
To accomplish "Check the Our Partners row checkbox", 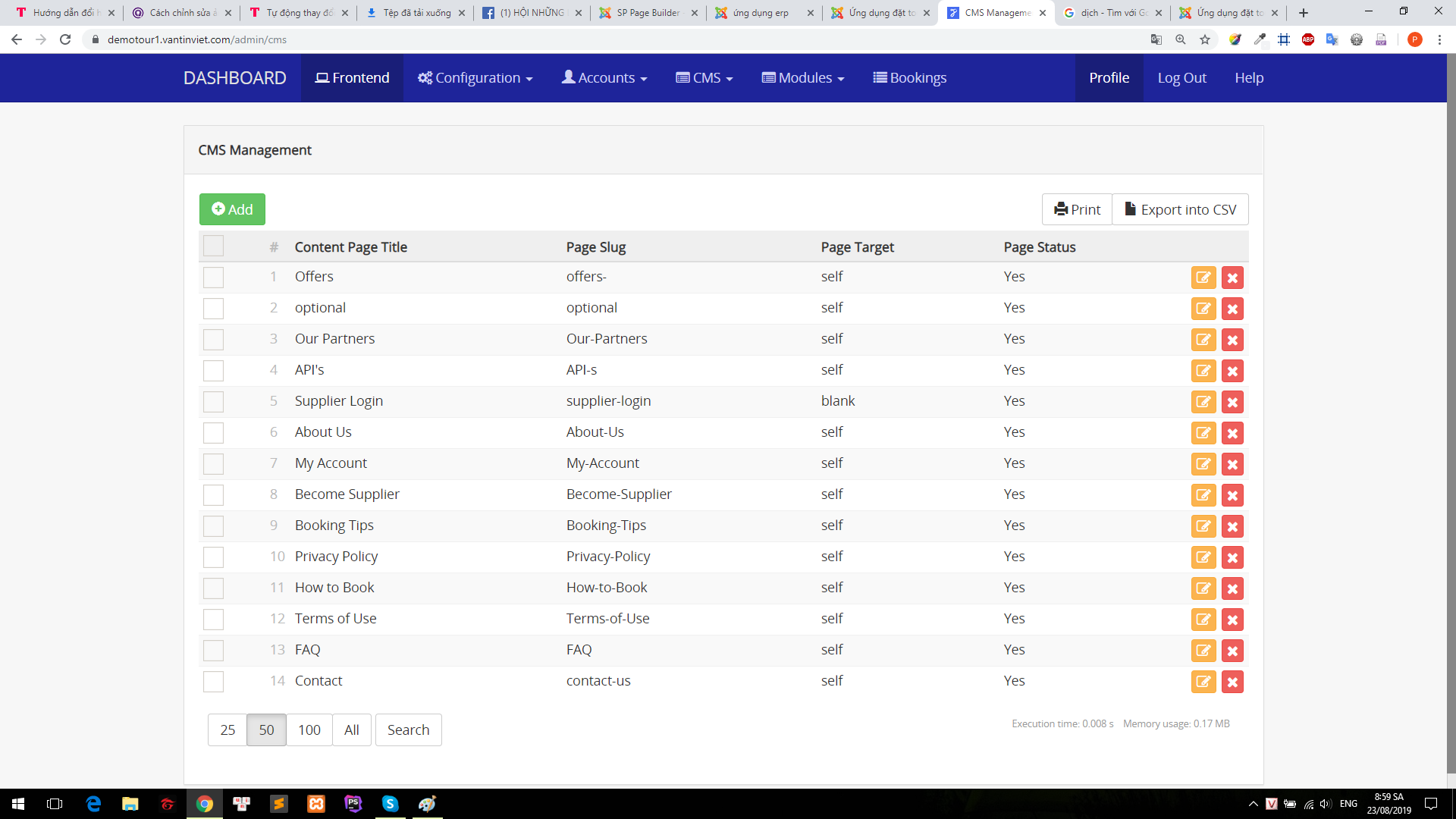I will tap(214, 340).
